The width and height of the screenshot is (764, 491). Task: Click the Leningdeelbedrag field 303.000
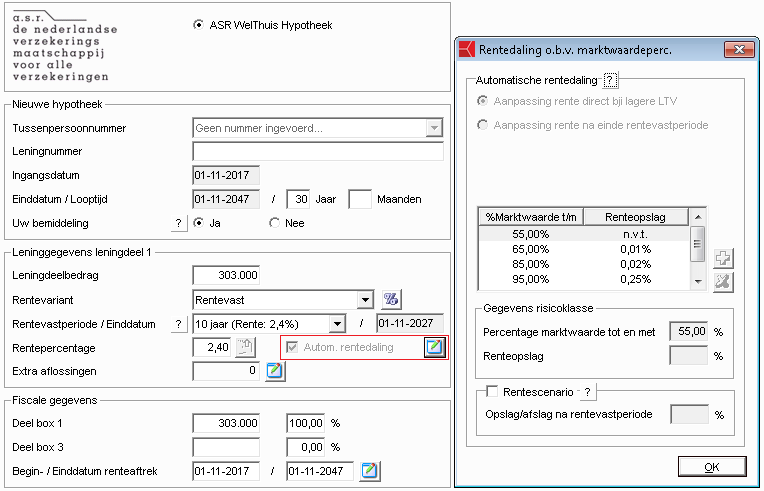tap(226, 275)
